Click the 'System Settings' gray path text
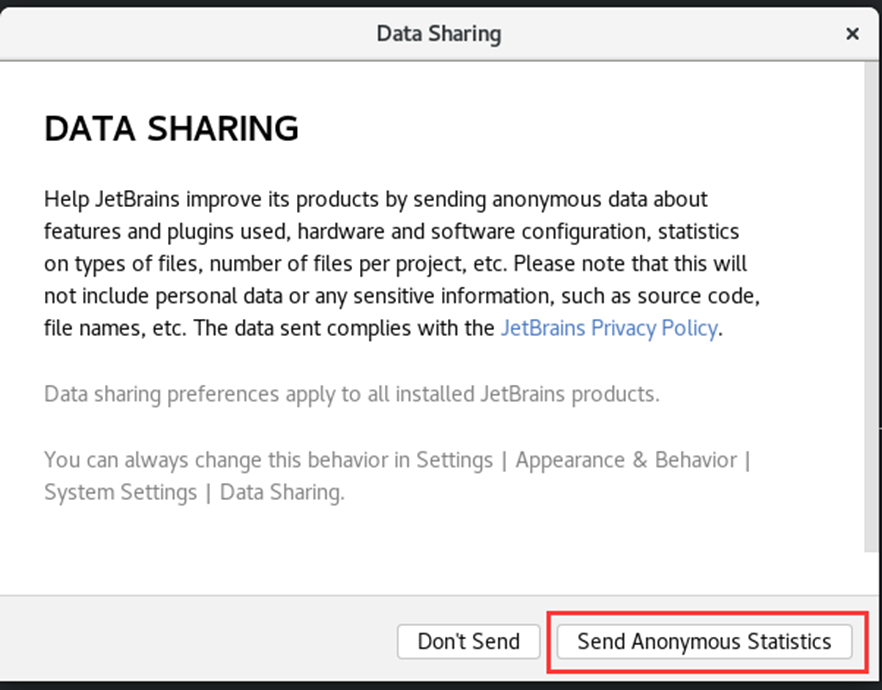This screenshot has height=690, width=882. [x=121, y=492]
